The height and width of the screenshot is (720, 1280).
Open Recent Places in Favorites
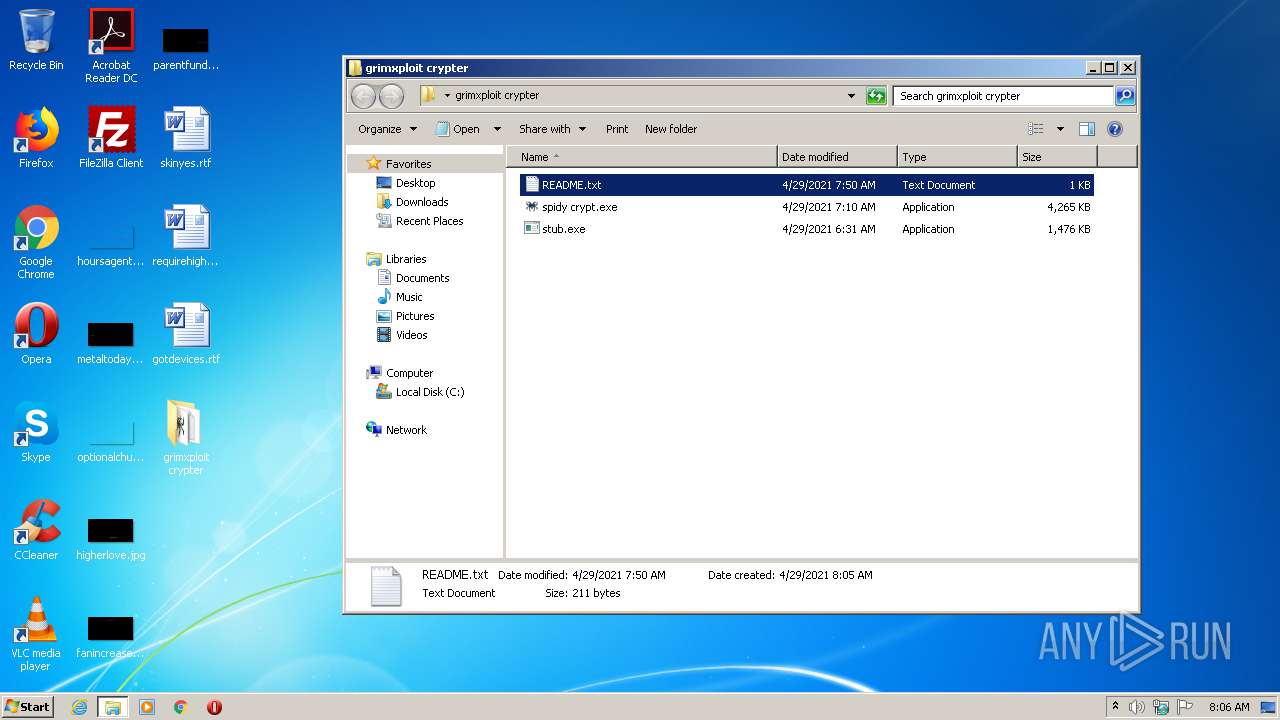click(x=429, y=221)
